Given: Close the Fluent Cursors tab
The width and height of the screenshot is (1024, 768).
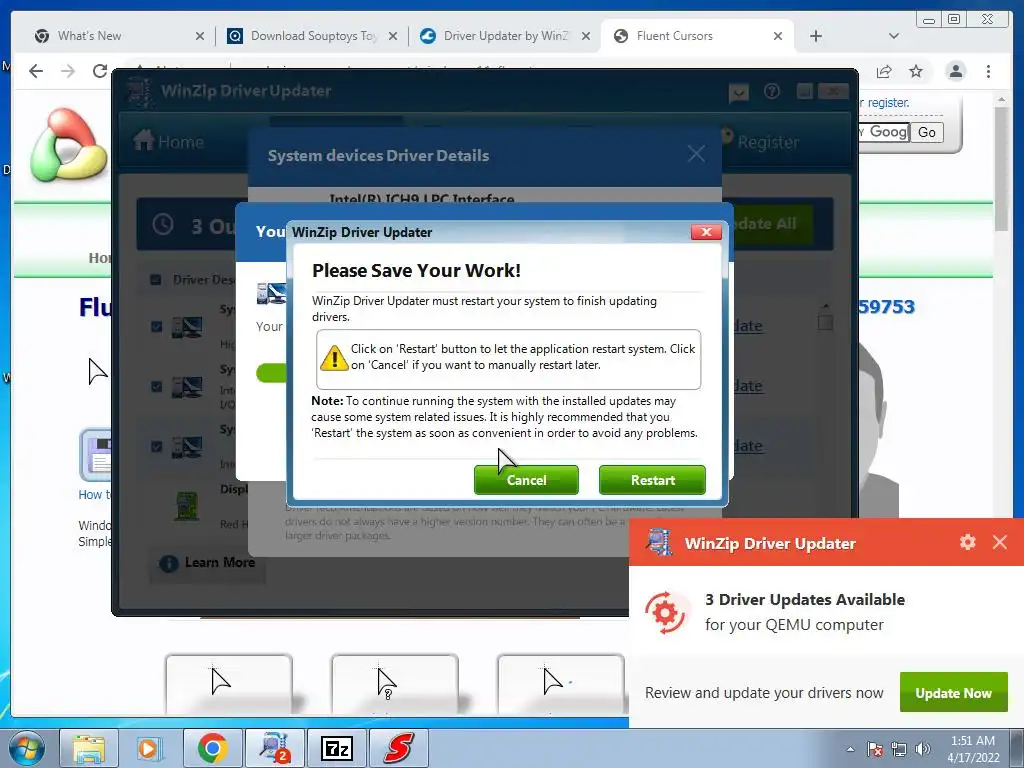Looking at the screenshot, I should 778,36.
